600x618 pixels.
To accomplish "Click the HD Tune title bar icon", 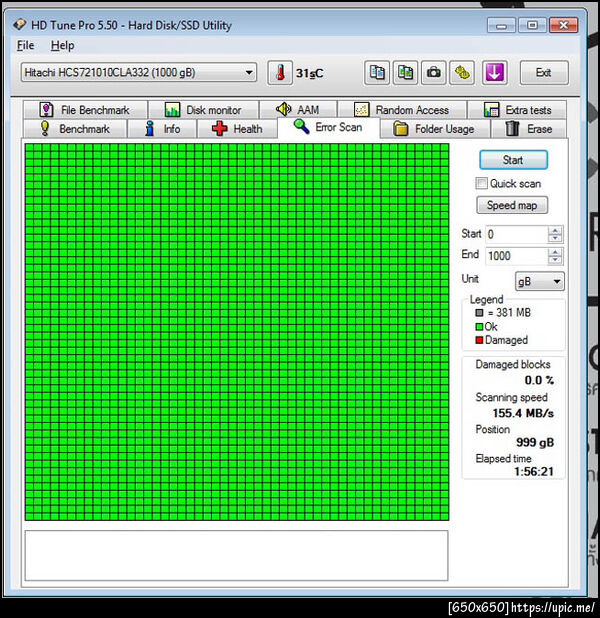I will (x=19, y=25).
